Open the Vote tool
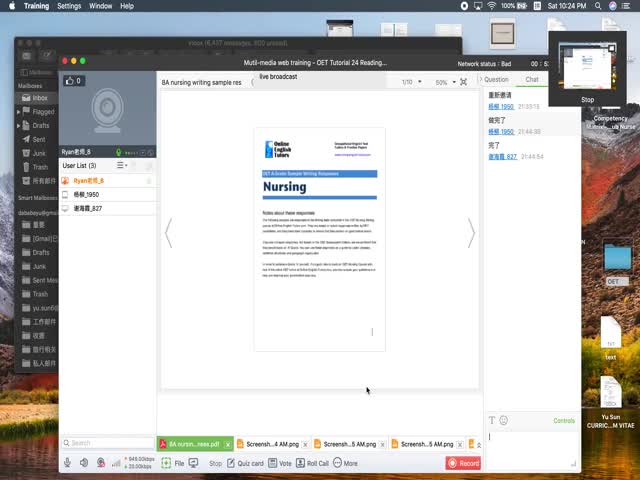Viewport: 640px width, 480px height. pos(280,463)
